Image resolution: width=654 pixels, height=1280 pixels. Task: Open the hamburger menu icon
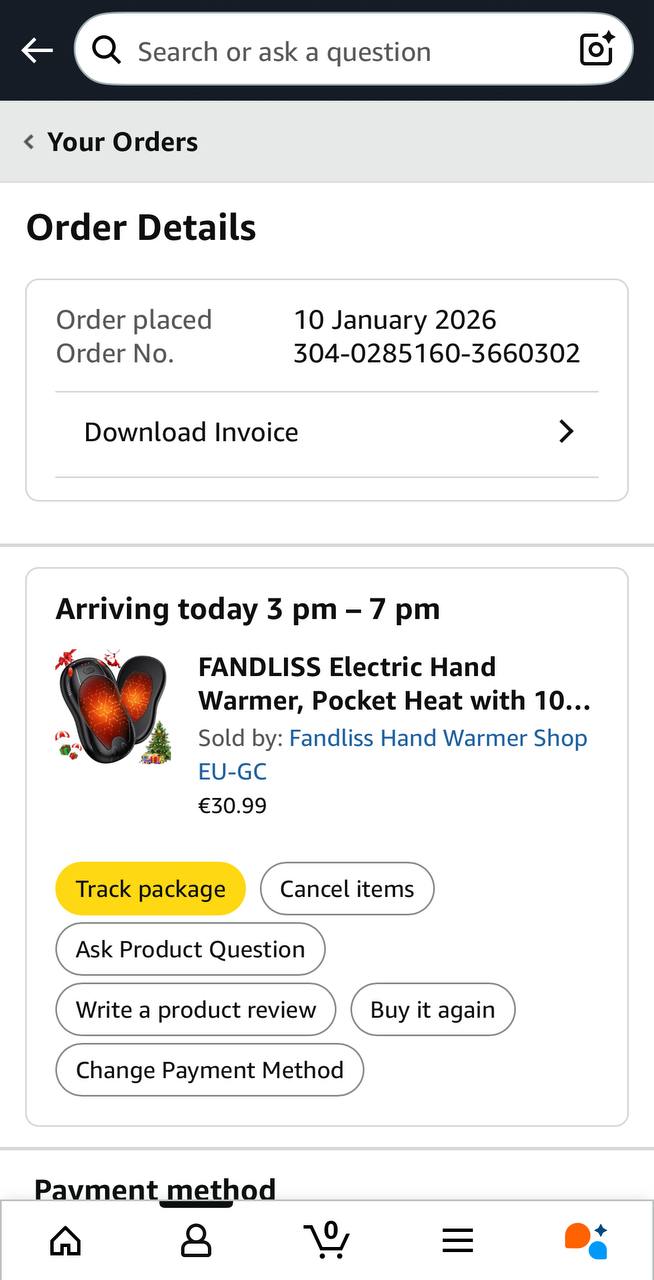[457, 1241]
